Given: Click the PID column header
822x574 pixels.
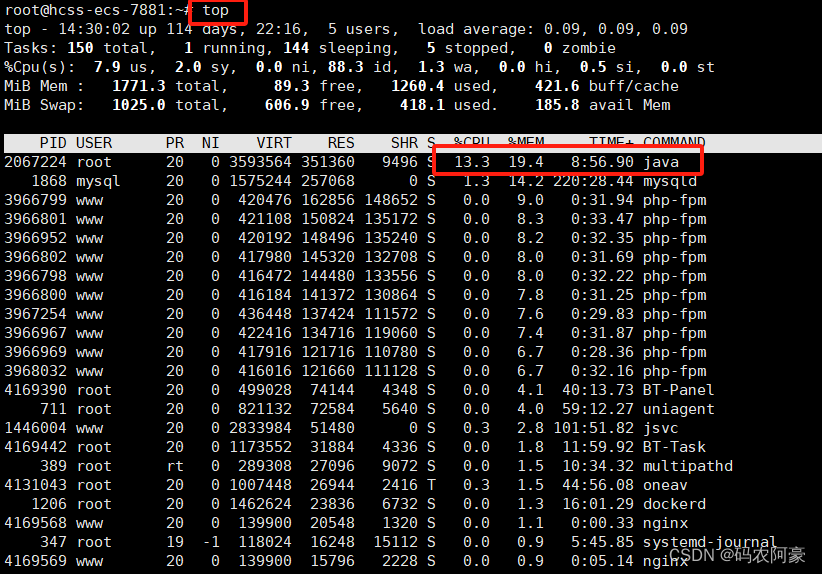Looking at the screenshot, I should [x=53, y=143].
